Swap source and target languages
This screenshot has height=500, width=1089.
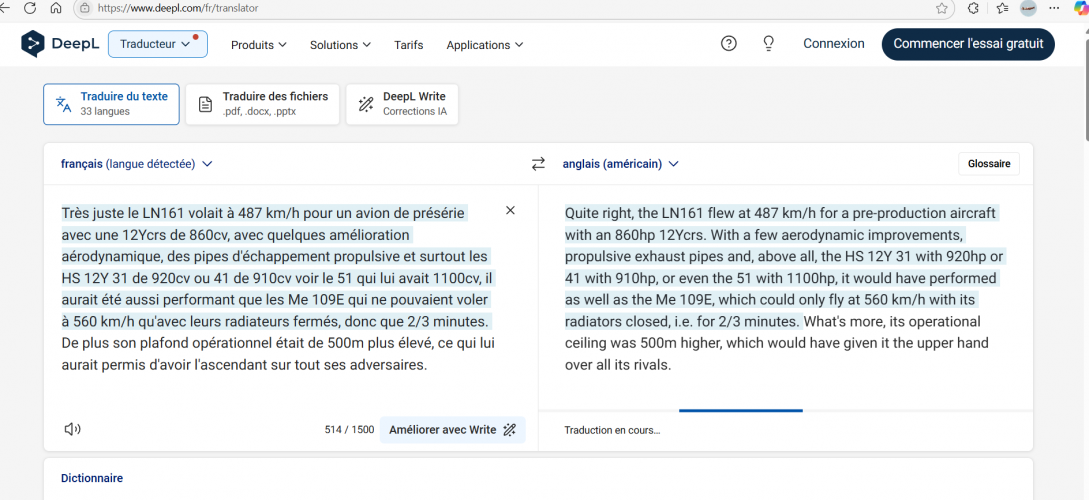pos(538,164)
